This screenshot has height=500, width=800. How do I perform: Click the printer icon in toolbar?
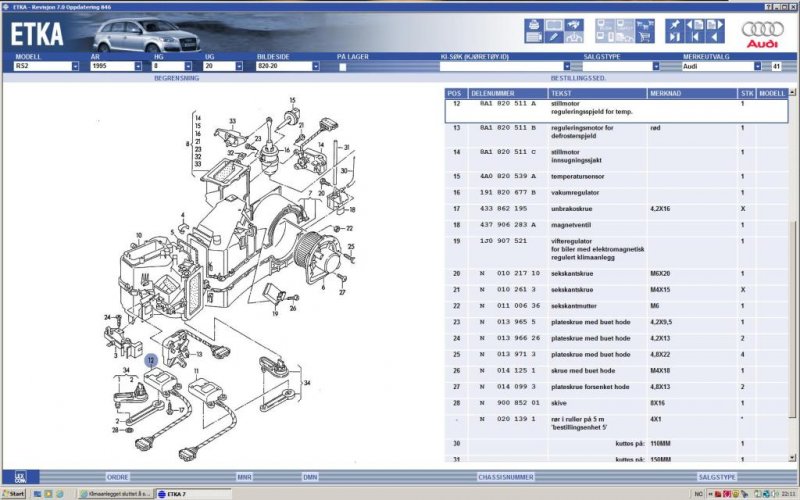(533, 24)
